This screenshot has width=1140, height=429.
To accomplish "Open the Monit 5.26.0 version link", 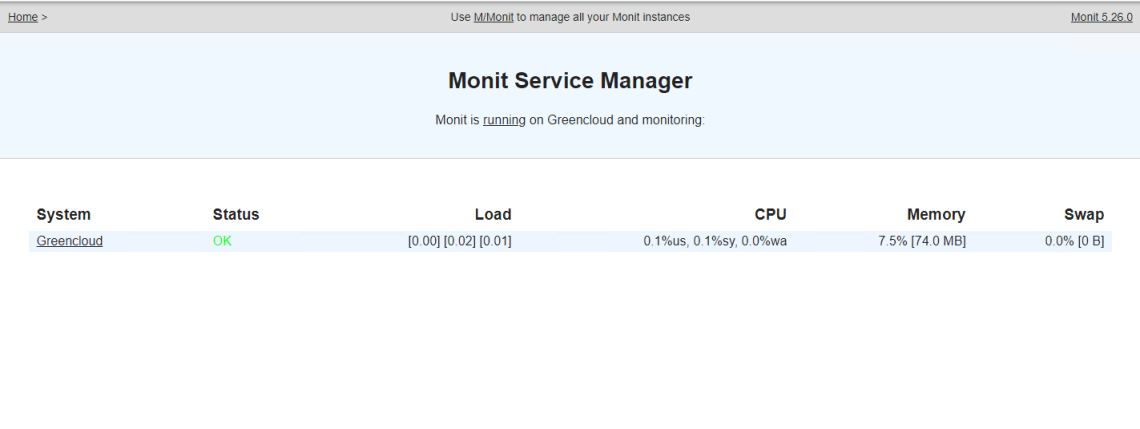I will [x=1101, y=17].
